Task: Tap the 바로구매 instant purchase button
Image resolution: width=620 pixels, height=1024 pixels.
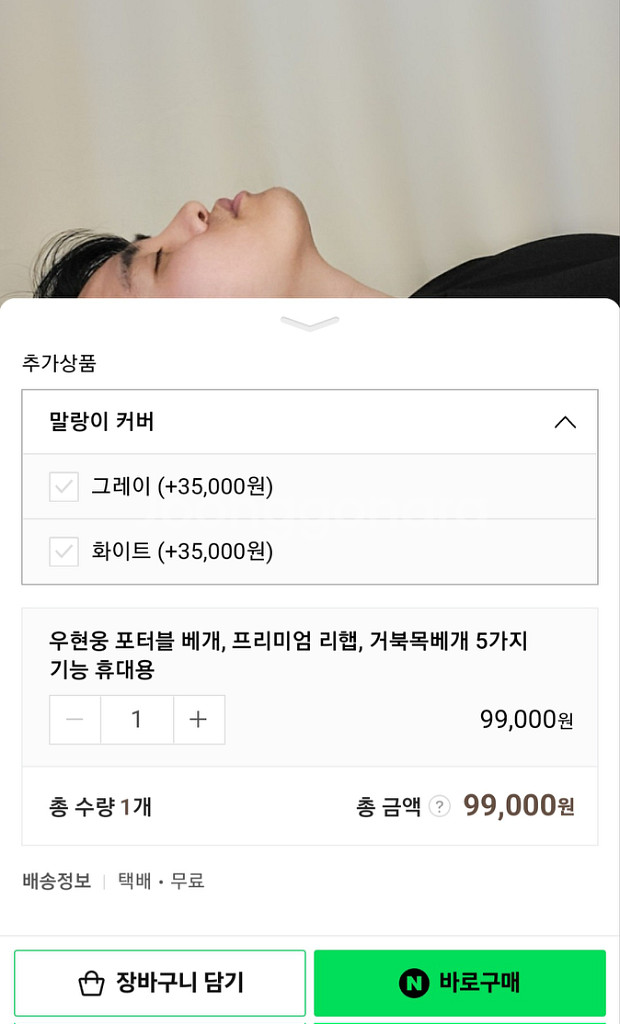Action: pyautogui.click(x=461, y=983)
